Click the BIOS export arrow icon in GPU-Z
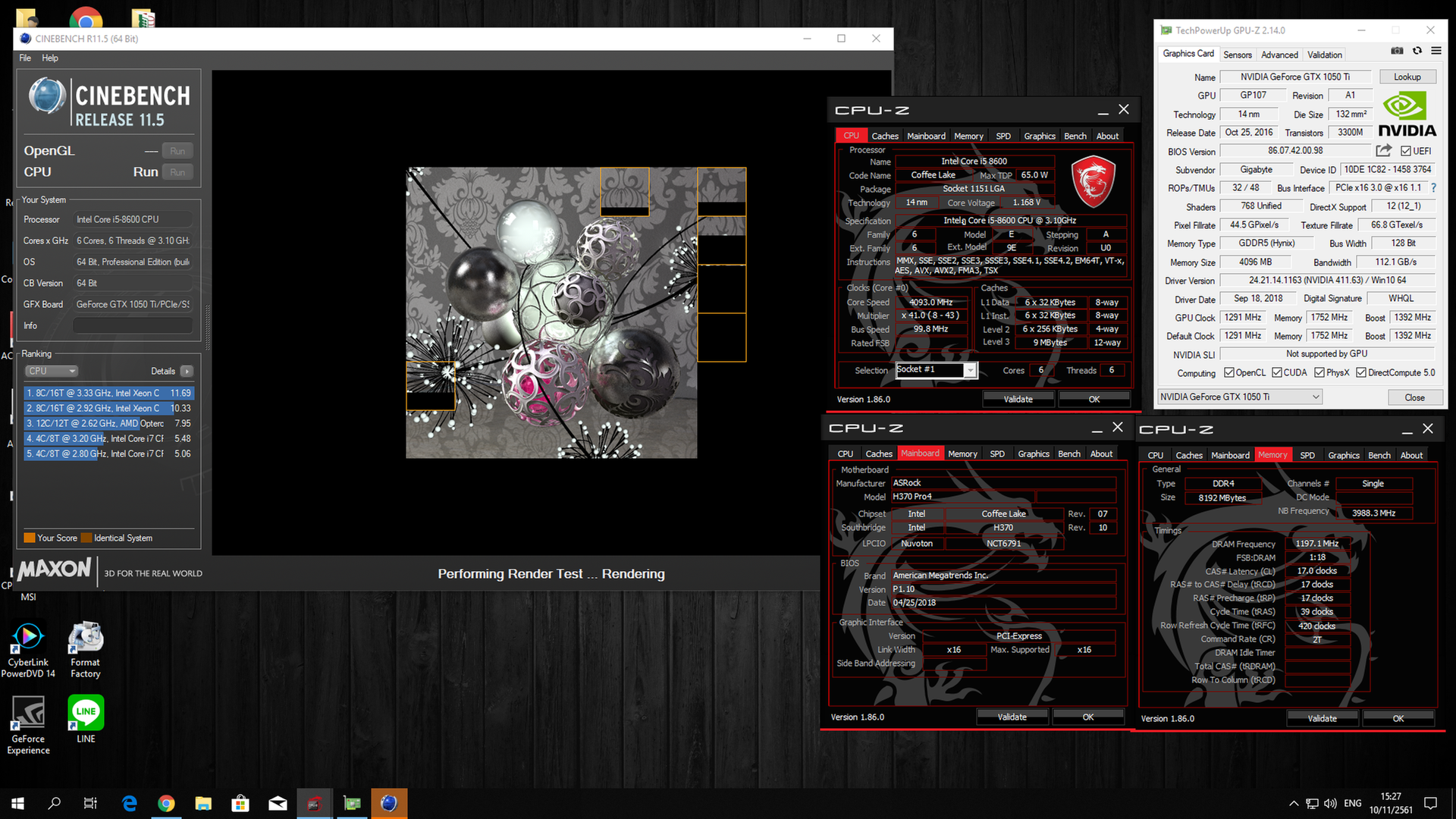 tap(1384, 150)
